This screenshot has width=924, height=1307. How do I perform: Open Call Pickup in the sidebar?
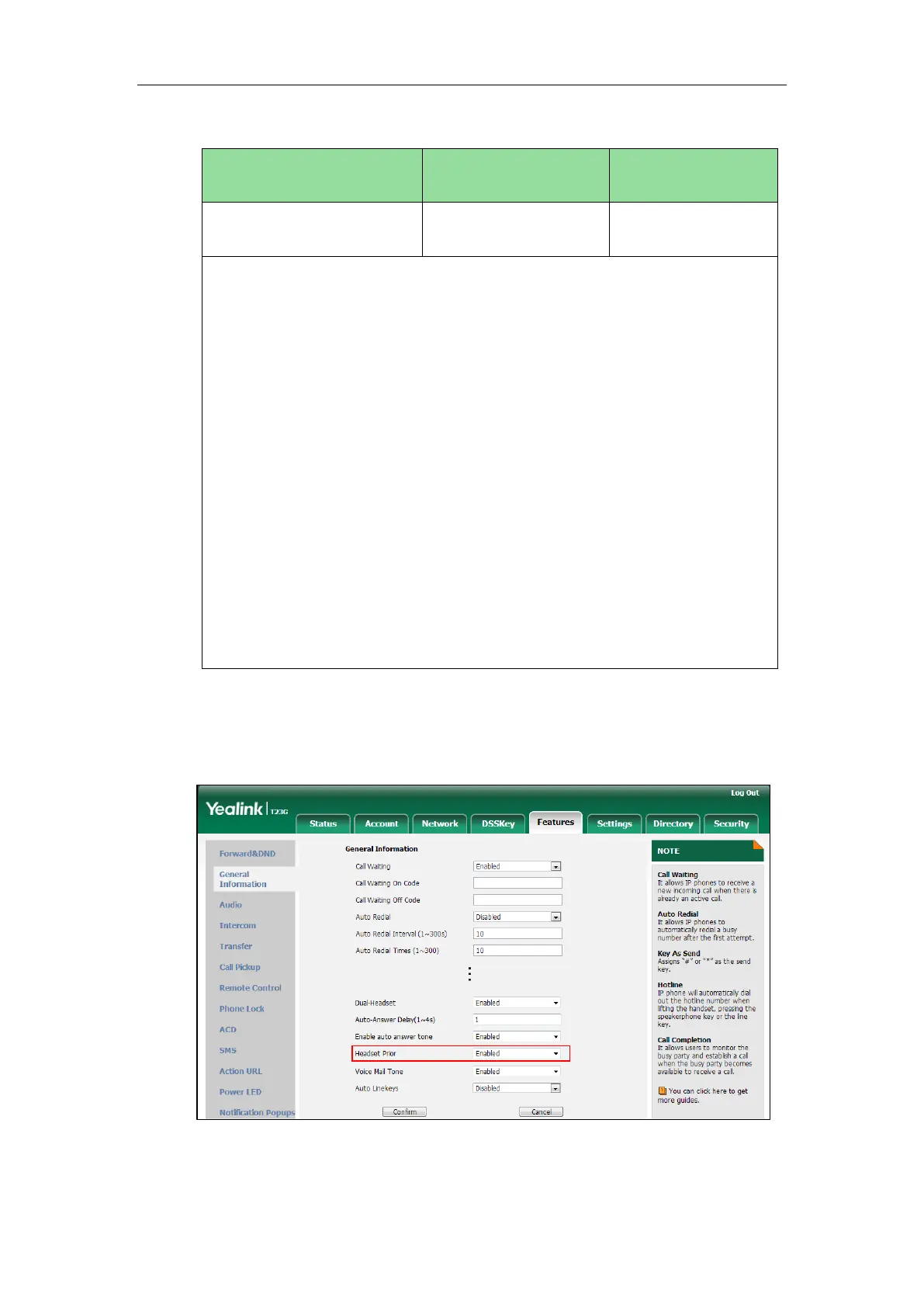(x=240, y=968)
